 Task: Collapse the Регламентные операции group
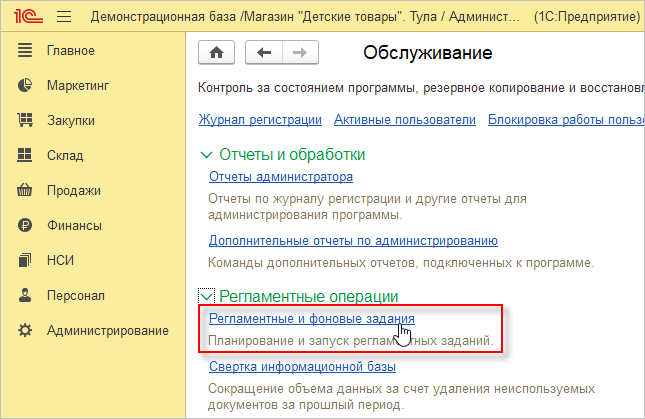[x=207, y=296]
